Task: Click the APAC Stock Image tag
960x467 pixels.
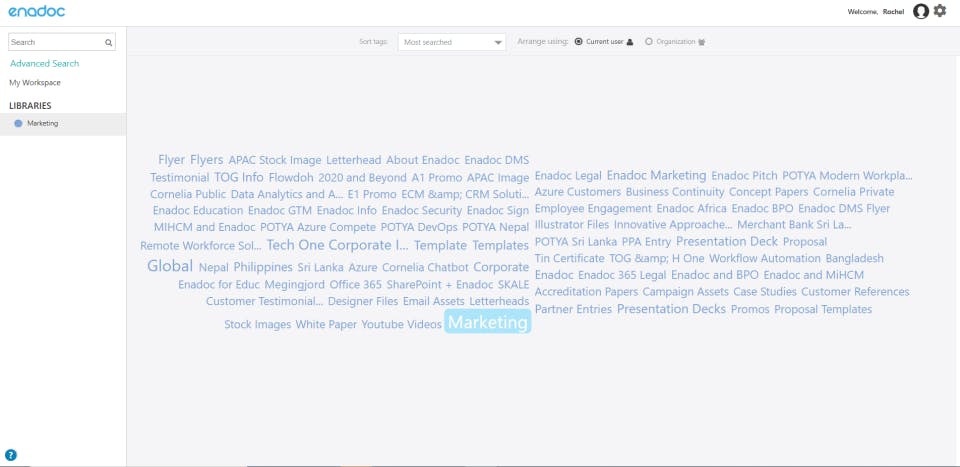Action: point(275,160)
